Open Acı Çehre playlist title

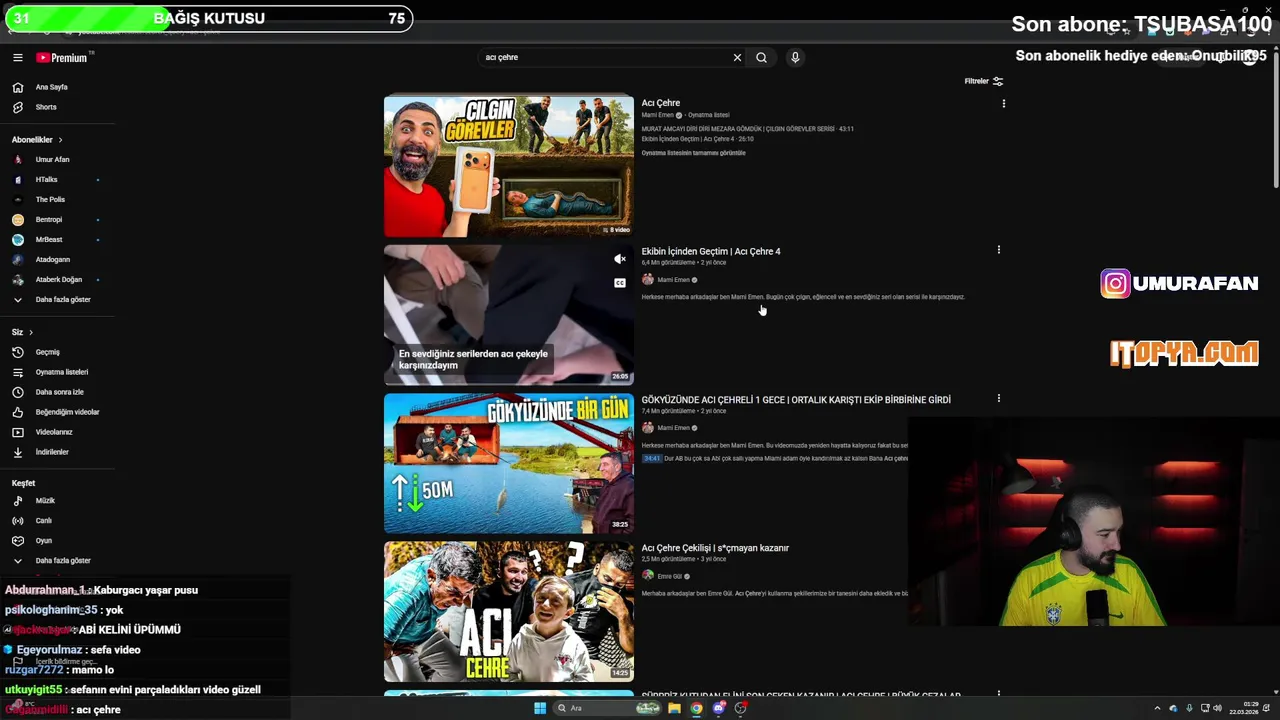click(661, 103)
